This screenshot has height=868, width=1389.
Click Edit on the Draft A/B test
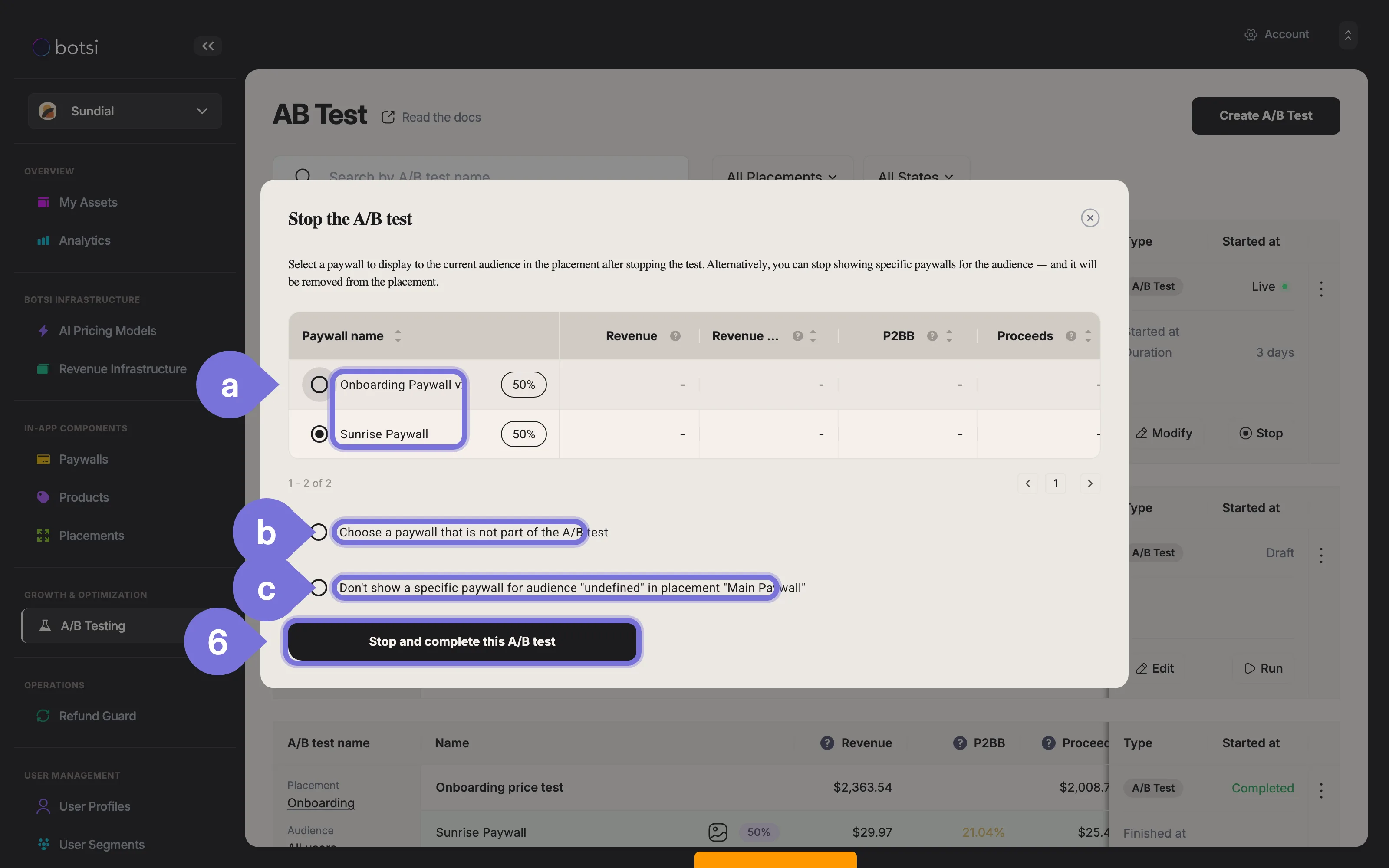click(1155, 668)
